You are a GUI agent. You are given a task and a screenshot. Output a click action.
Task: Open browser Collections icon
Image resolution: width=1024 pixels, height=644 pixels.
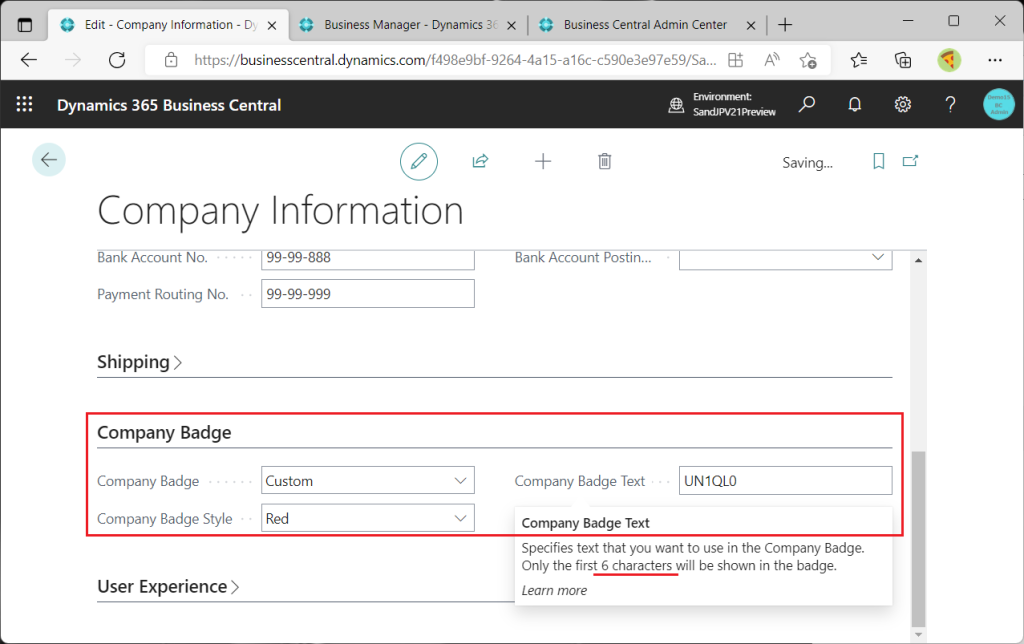[x=903, y=60]
